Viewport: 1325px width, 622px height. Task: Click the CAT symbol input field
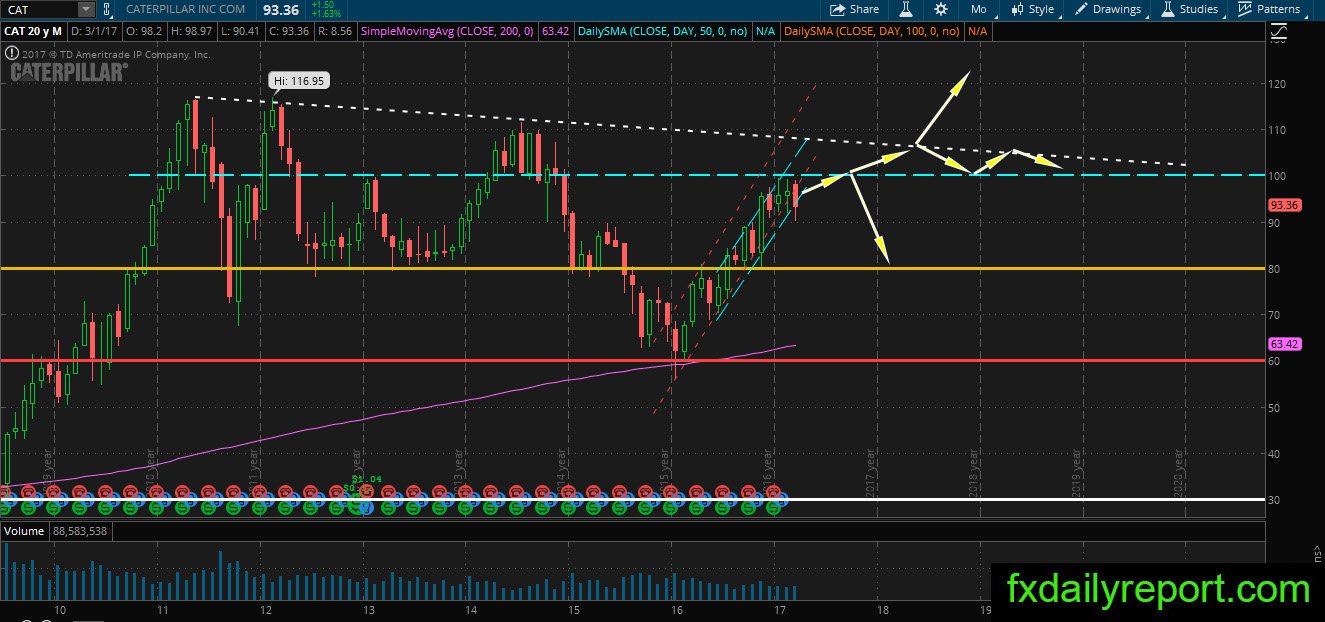coord(38,9)
